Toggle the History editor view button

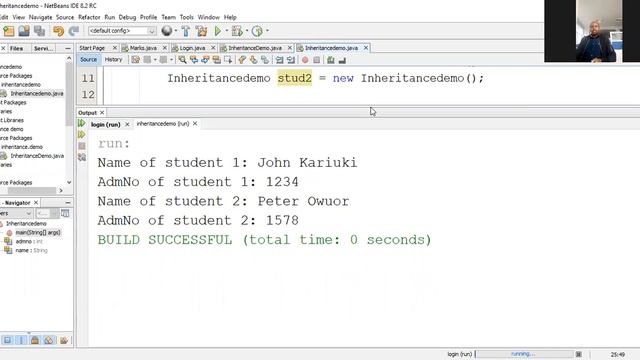pos(113,60)
